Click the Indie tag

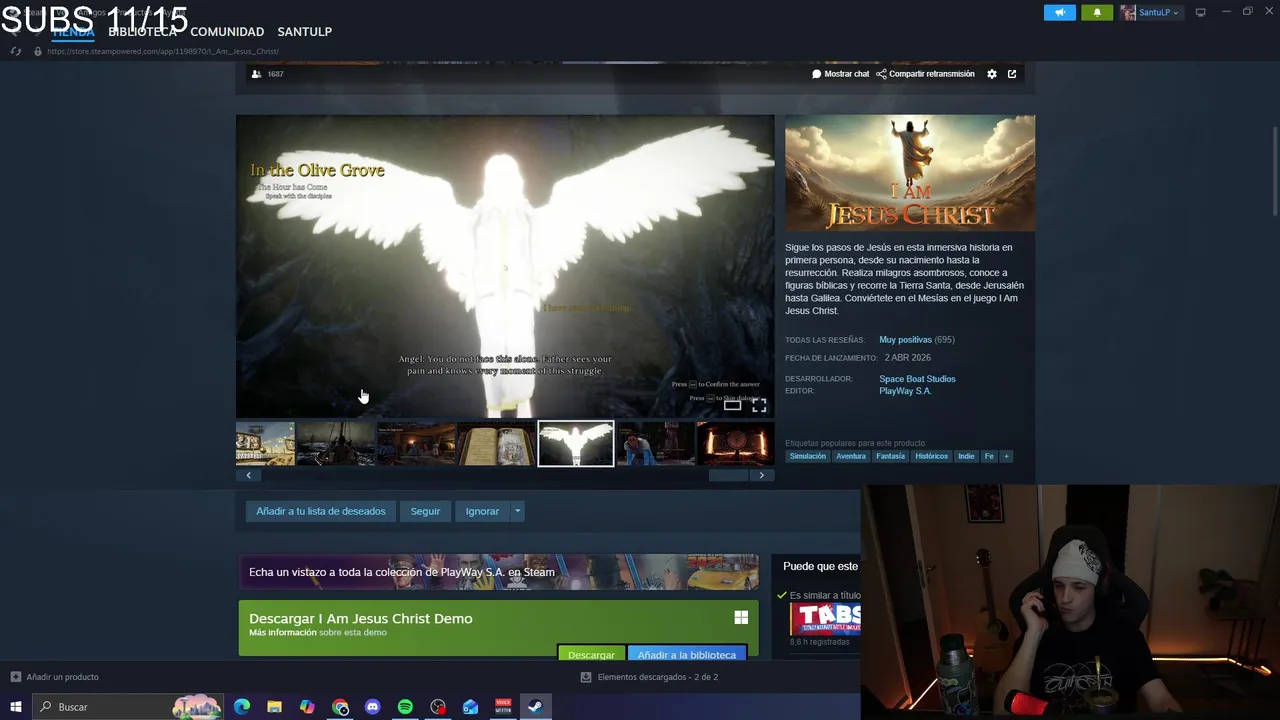[966, 456]
